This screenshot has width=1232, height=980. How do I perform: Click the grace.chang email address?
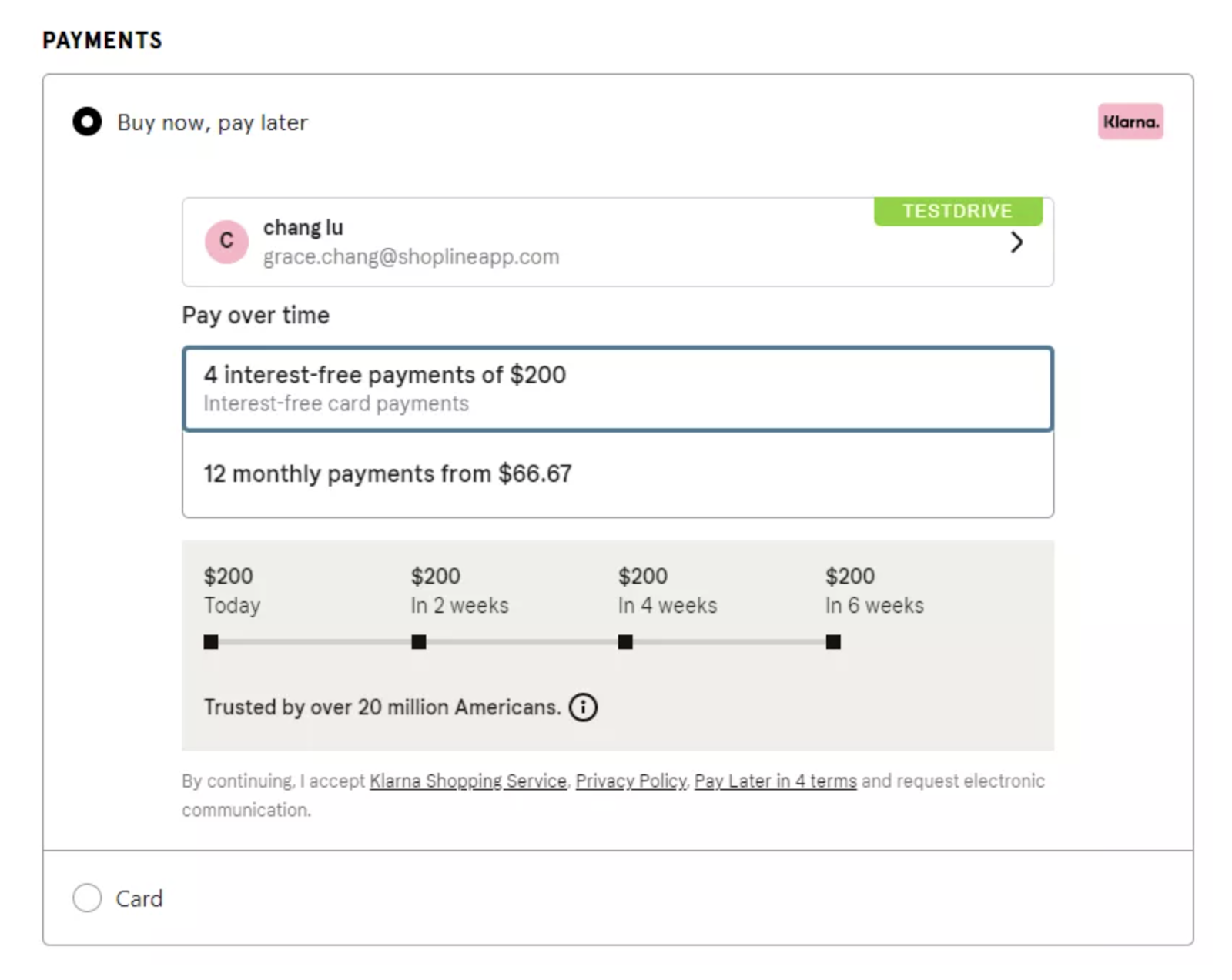(411, 256)
